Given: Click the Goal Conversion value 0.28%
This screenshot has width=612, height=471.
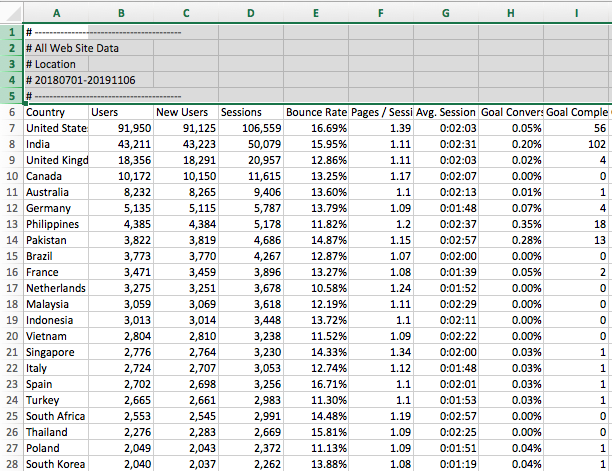Looking at the screenshot, I should (511, 240).
